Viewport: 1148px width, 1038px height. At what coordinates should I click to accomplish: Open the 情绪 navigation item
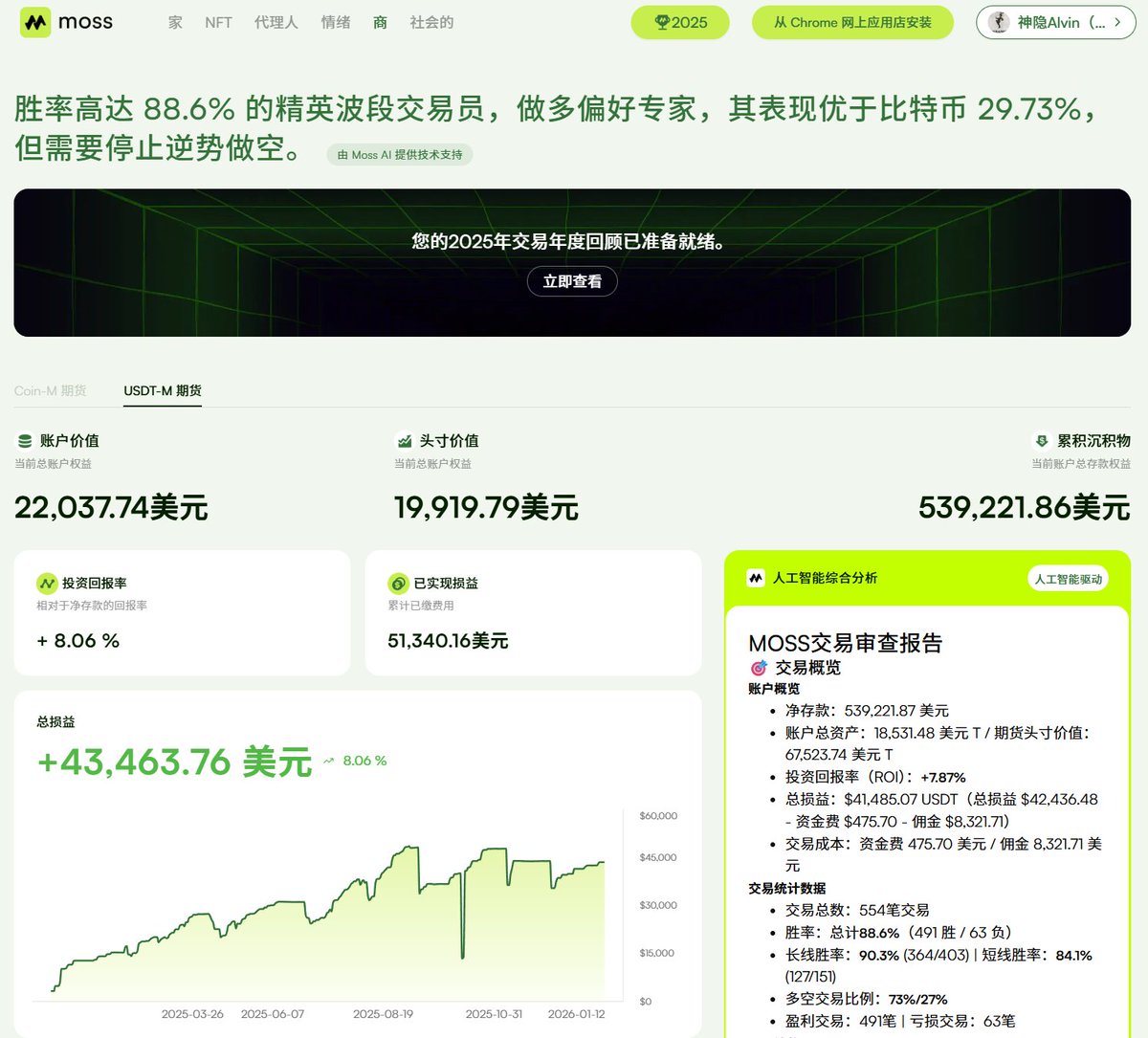[336, 22]
